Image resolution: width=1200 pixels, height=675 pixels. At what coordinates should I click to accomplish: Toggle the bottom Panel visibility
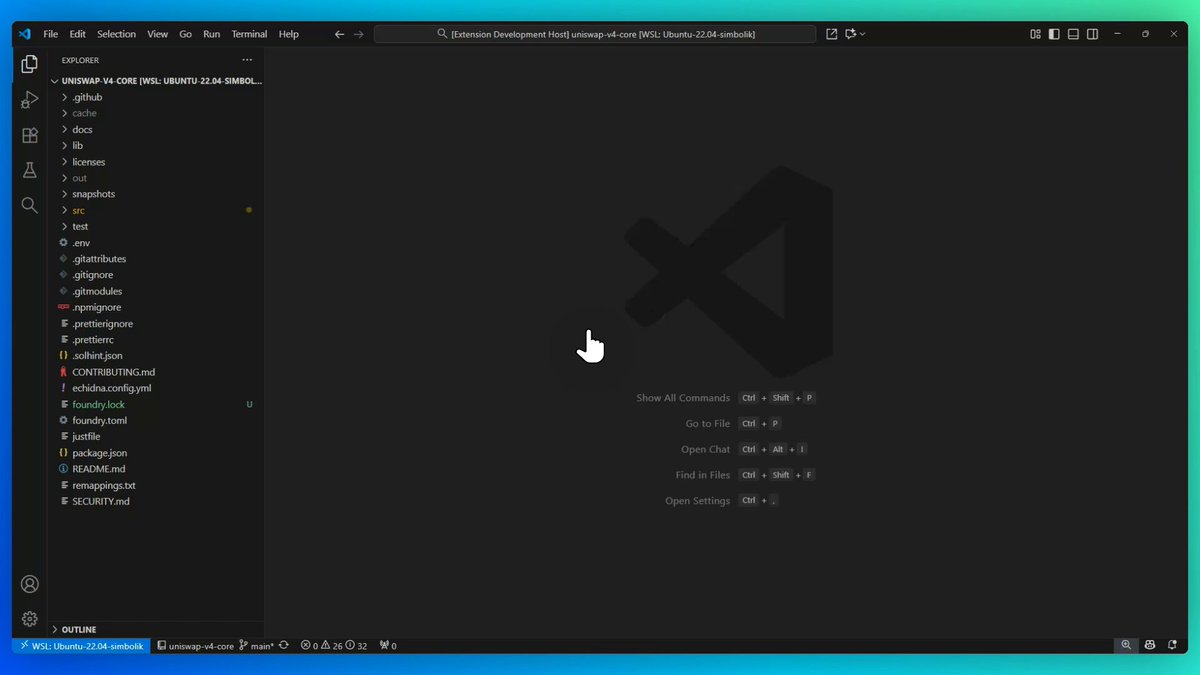[x=1073, y=34]
